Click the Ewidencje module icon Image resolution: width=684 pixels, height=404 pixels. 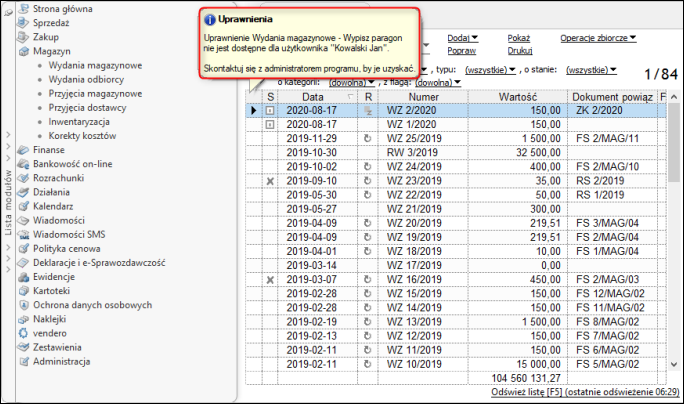tap(24, 277)
